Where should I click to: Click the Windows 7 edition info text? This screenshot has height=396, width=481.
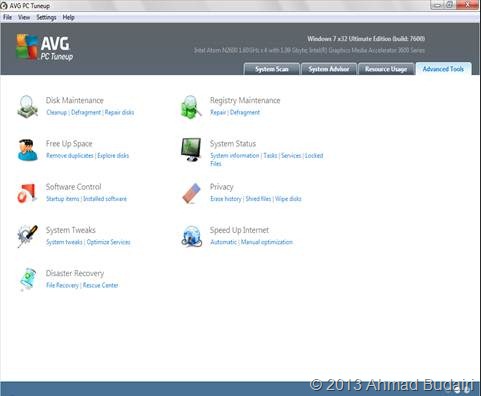point(366,39)
